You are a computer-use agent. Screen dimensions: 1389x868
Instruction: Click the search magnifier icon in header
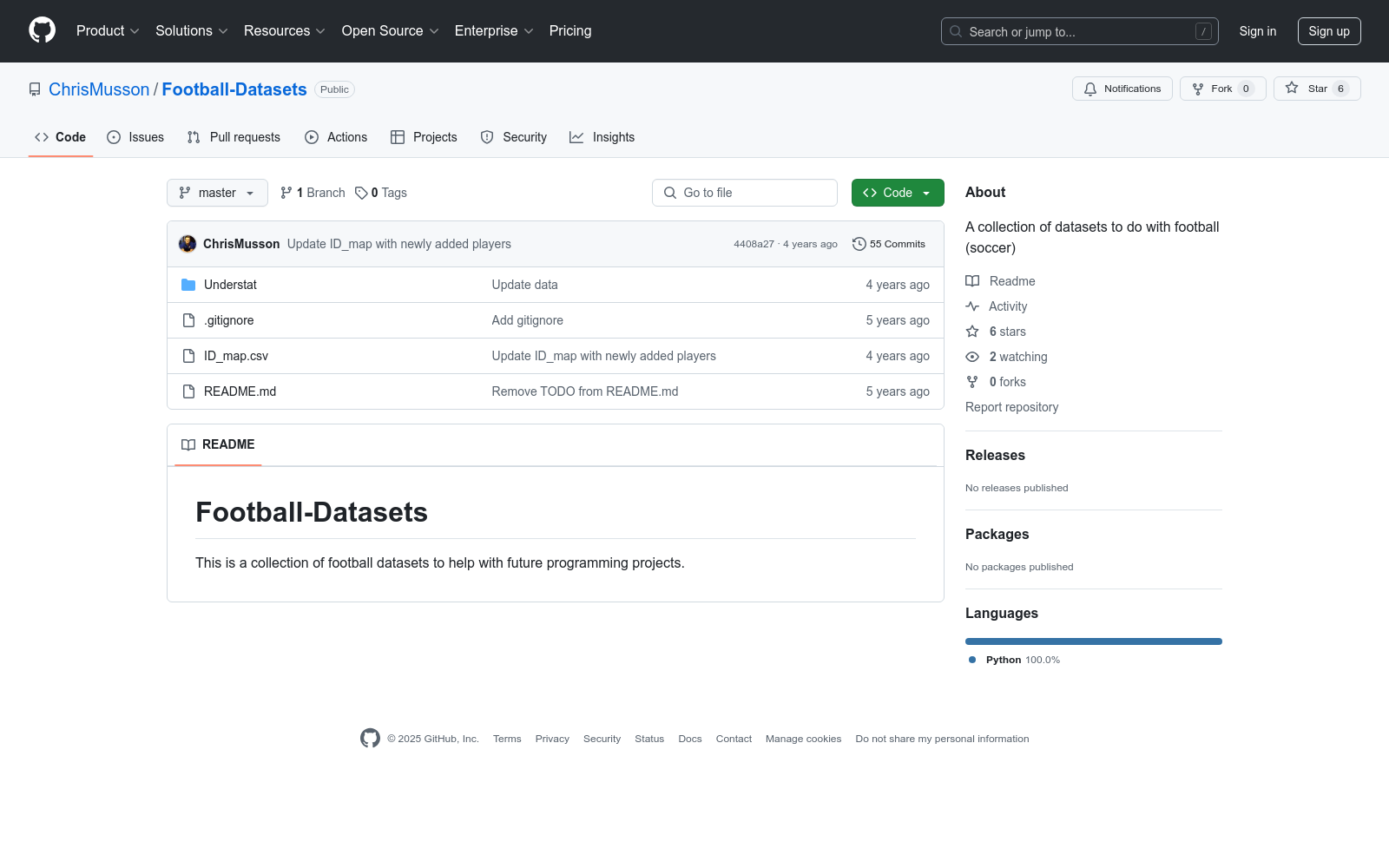(x=956, y=31)
